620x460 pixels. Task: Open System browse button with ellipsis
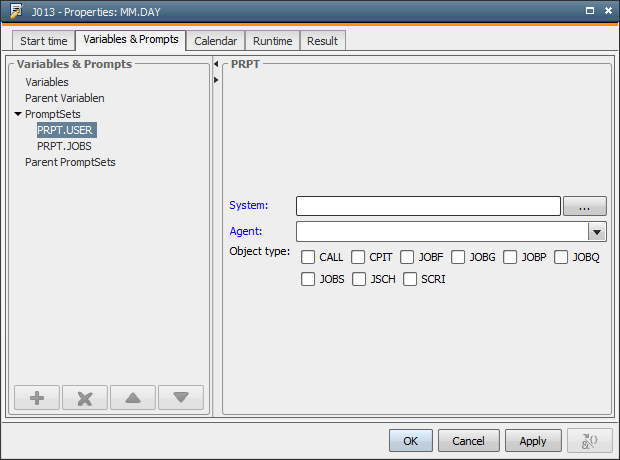[585, 205]
